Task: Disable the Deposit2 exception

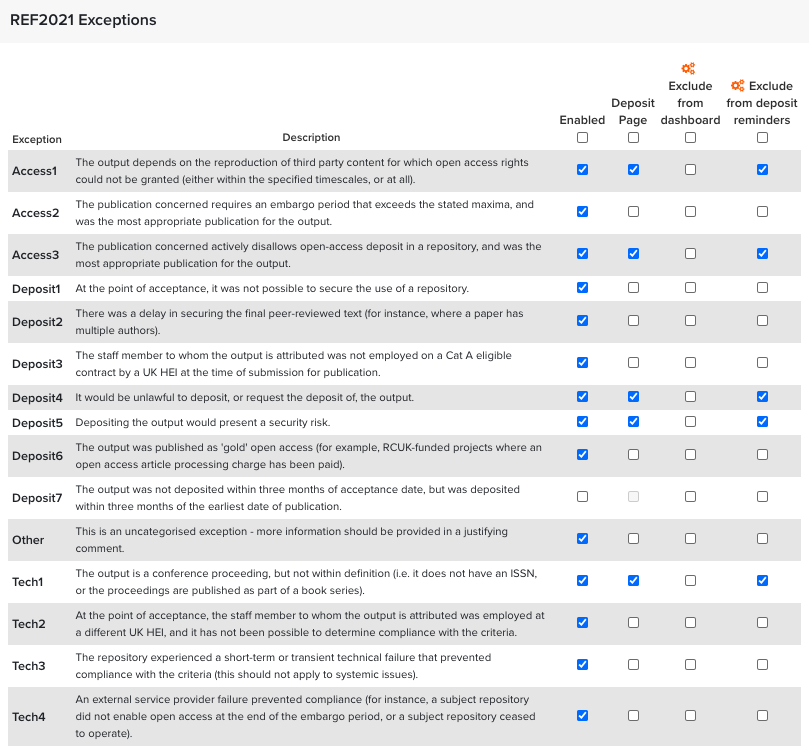Action: (583, 321)
